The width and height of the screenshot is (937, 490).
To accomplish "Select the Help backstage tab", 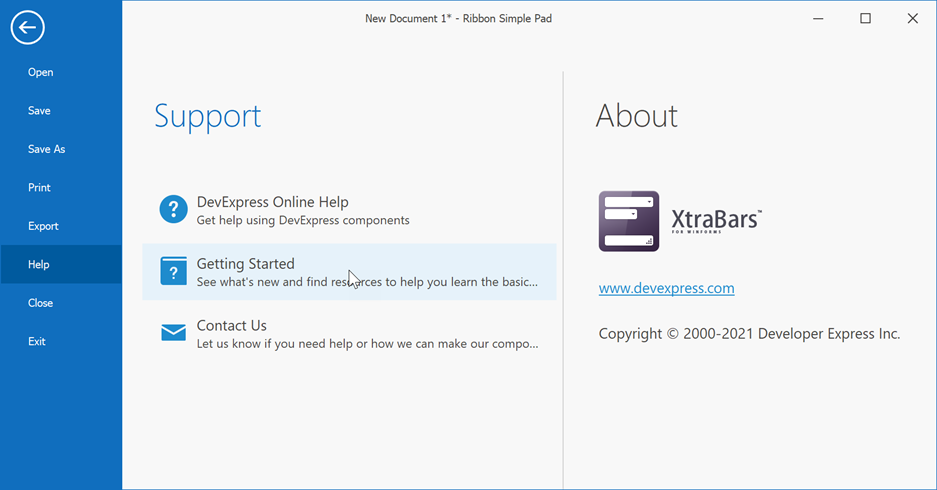I will (61, 264).
